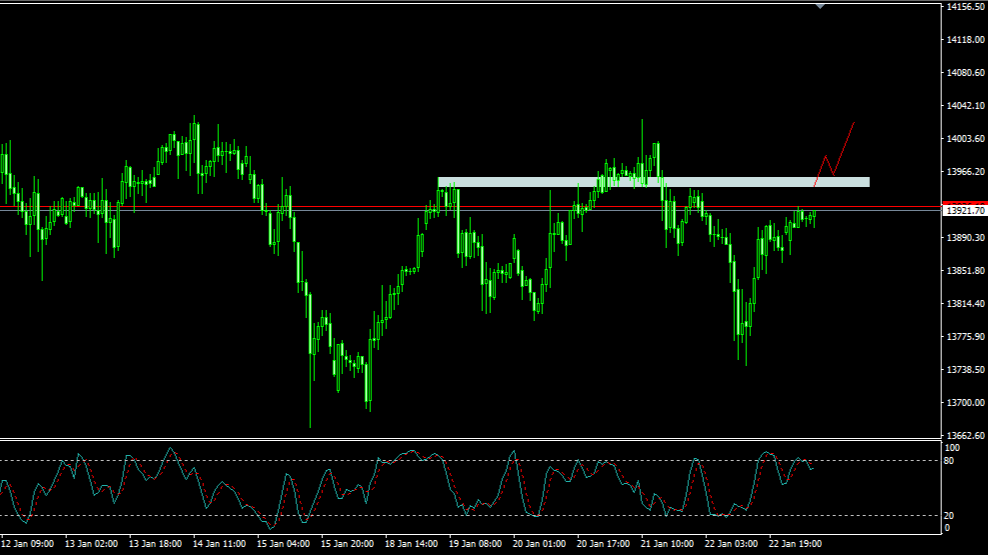988x555 pixels.
Task: Click price scale value 13700.00
Action: pos(965,403)
